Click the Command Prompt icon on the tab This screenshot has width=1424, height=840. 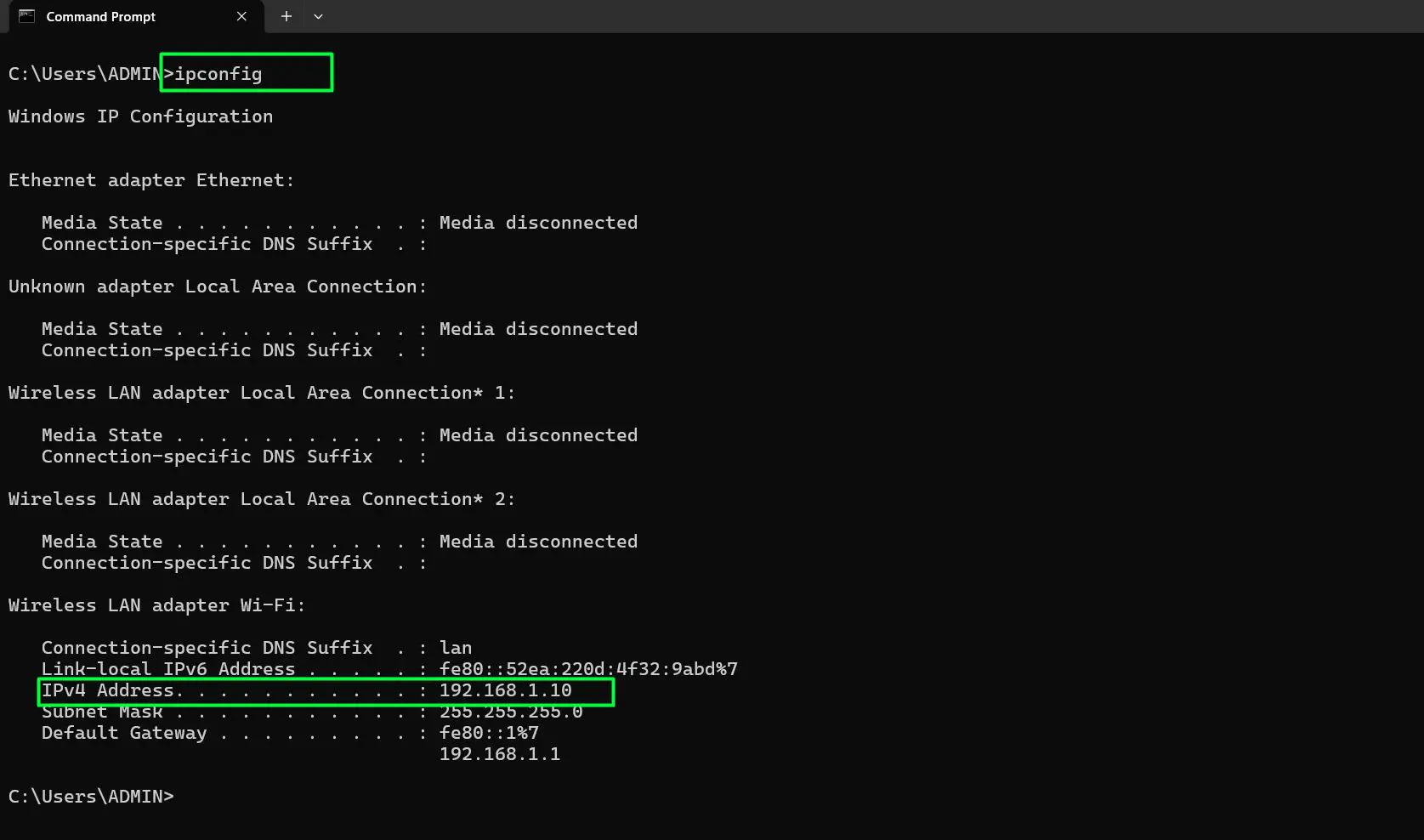pyautogui.click(x=26, y=16)
